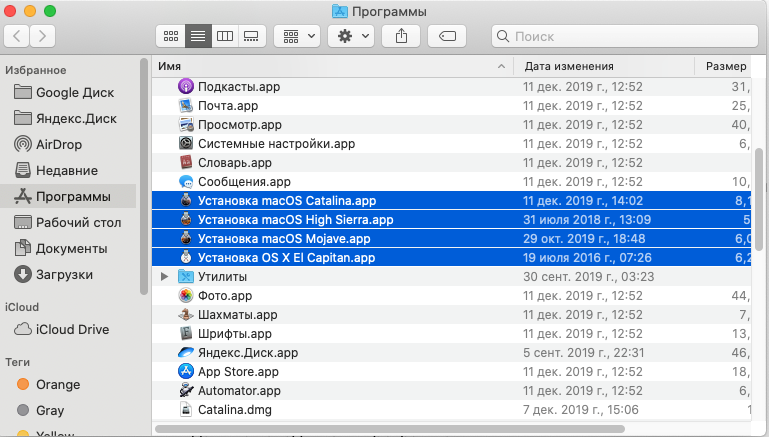Viewport: 769px width, 437px height.
Task: Switch to list view
Action: [x=198, y=36]
